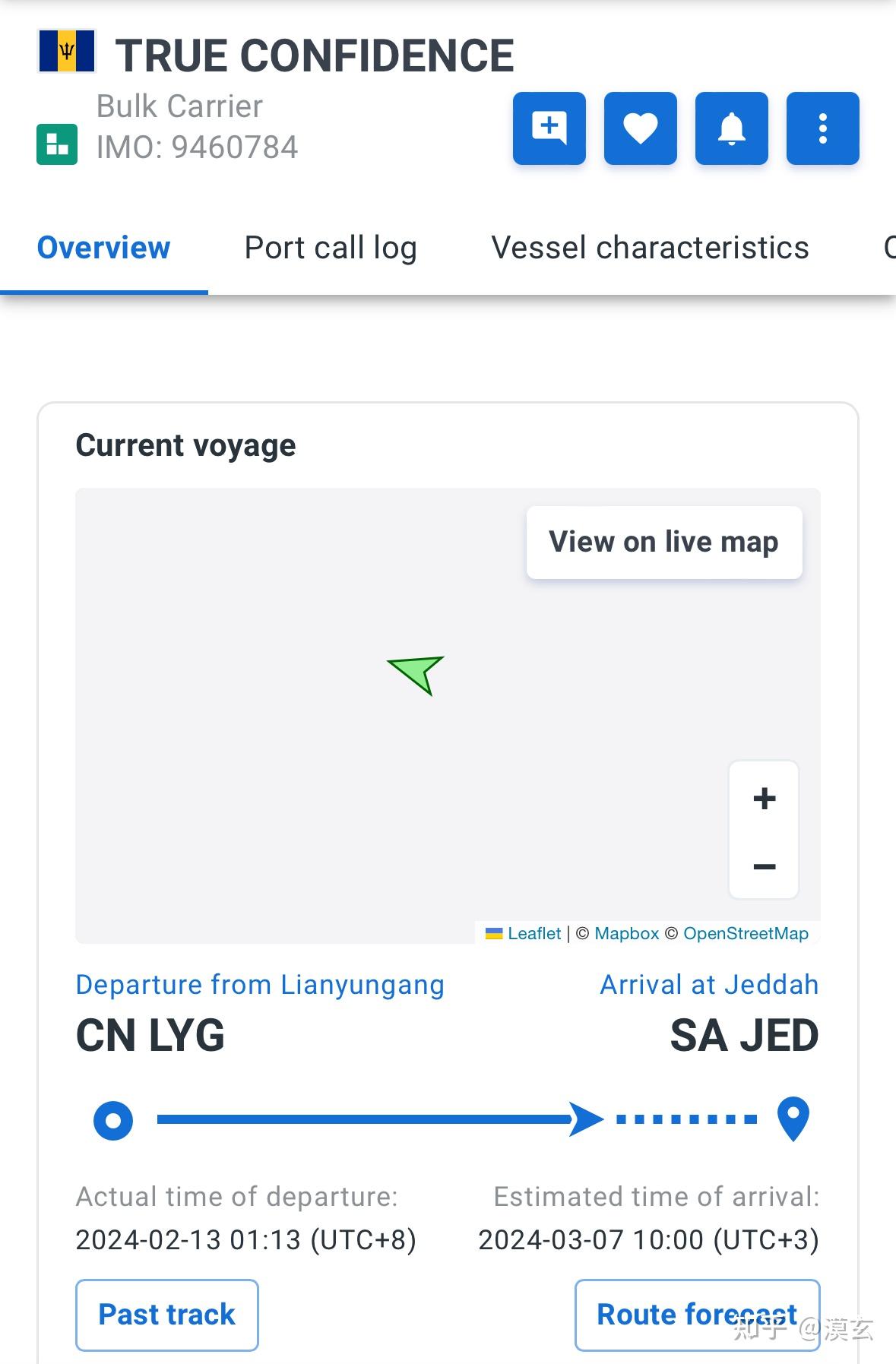Click the voyage progress arrow marker
This screenshot has width=896, height=1364.
click(x=586, y=1119)
